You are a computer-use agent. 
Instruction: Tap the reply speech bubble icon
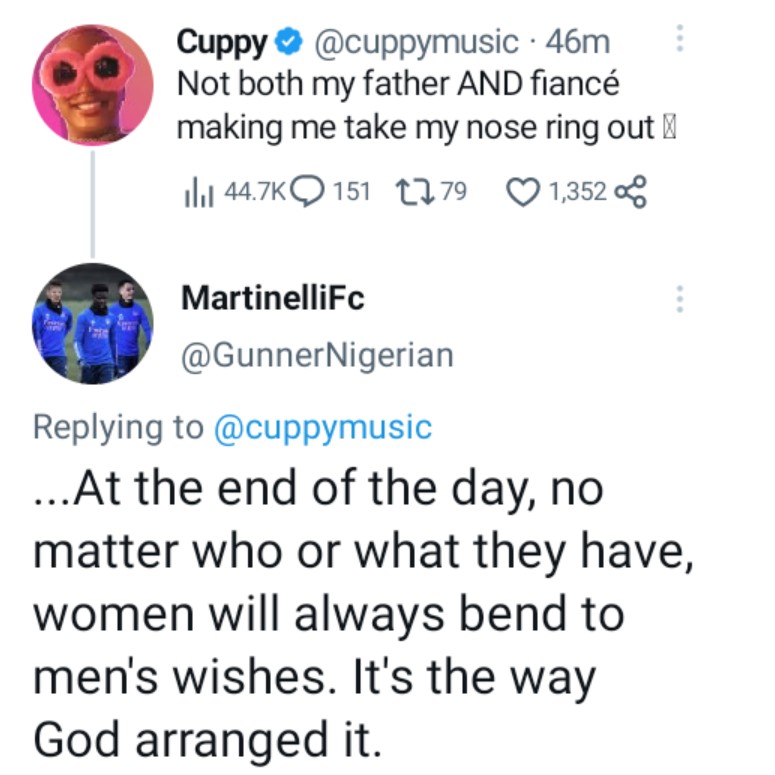(307, 190)
